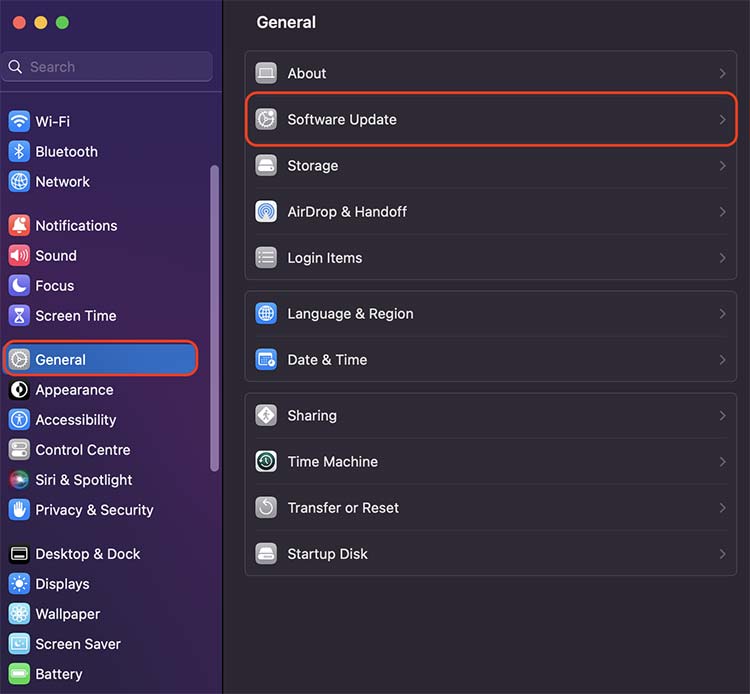Image resolution: width=750 pixels, height=694 pixels.
Task: Select the Storage disk icon
Action: click(266, 165)
